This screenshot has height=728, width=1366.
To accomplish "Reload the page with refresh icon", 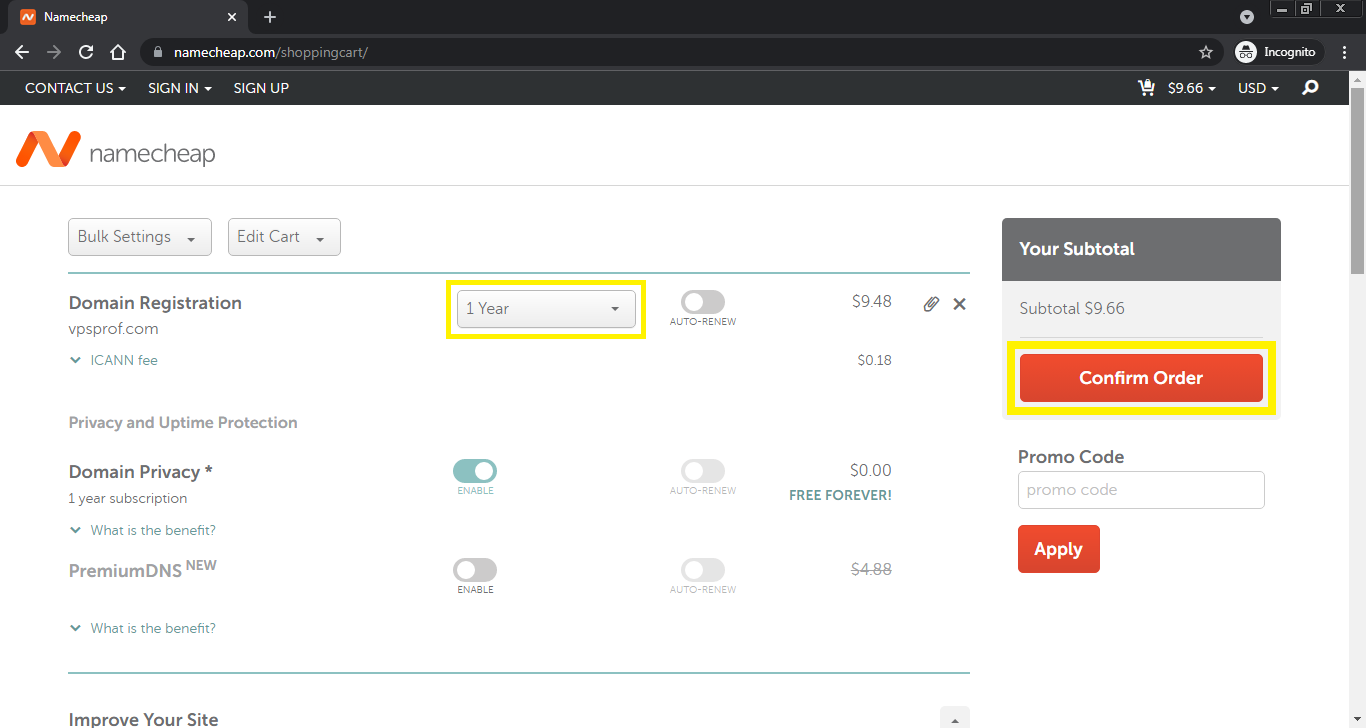I will (86, 52).
